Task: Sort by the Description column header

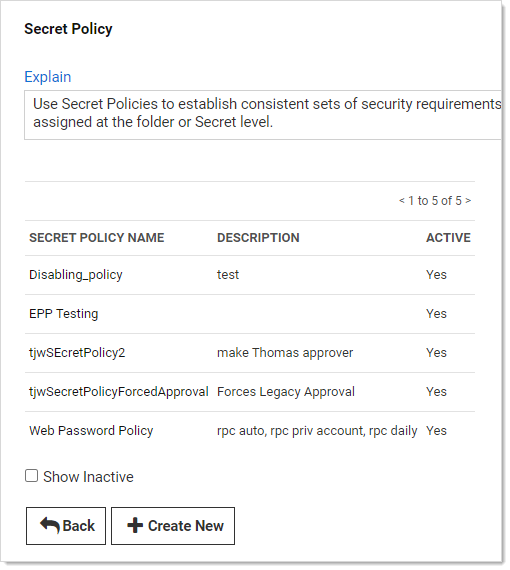Action: coord(258,238)
